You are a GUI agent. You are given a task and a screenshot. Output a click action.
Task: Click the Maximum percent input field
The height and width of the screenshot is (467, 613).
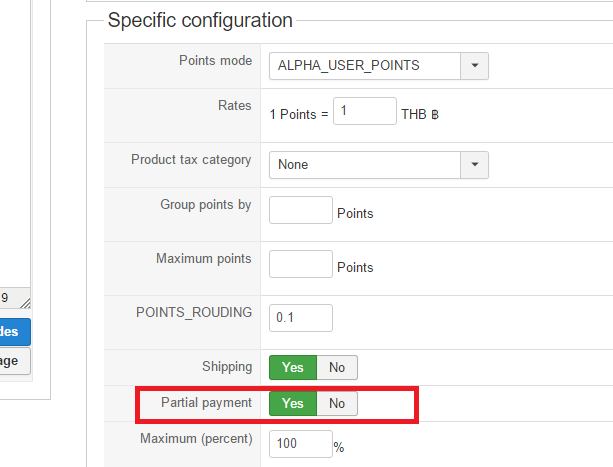(x=301, y=443)
